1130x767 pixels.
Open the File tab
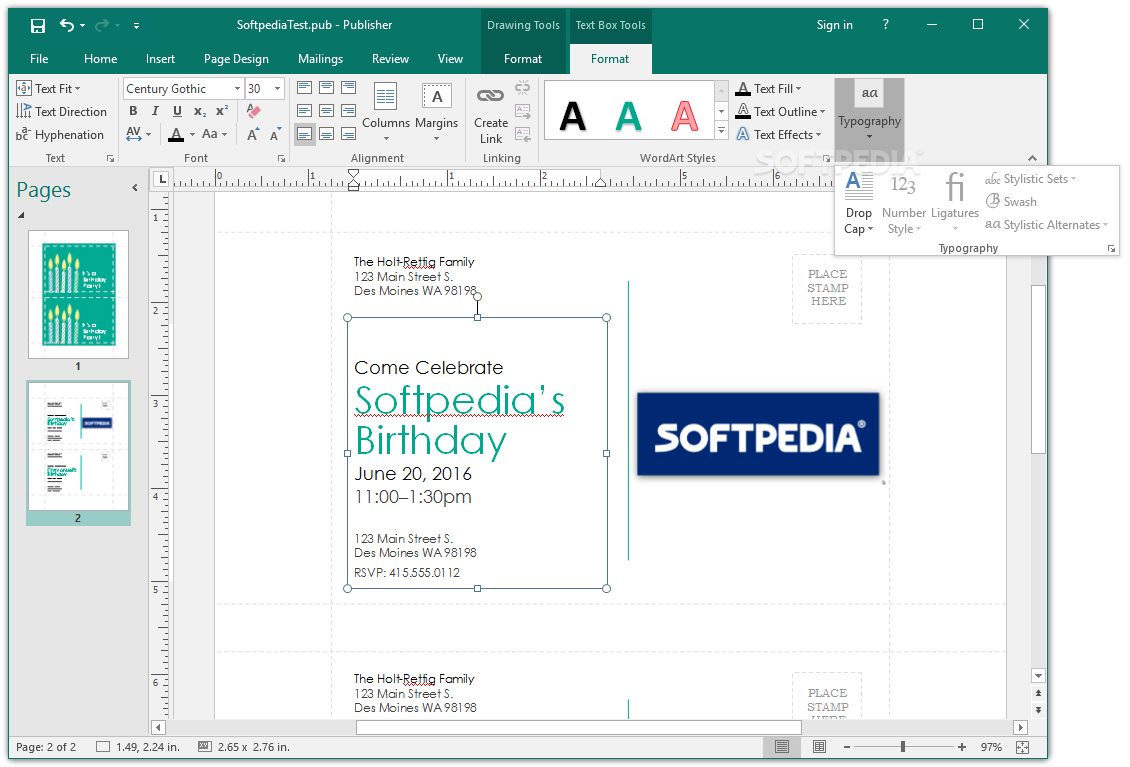click(x=39, y=59)
